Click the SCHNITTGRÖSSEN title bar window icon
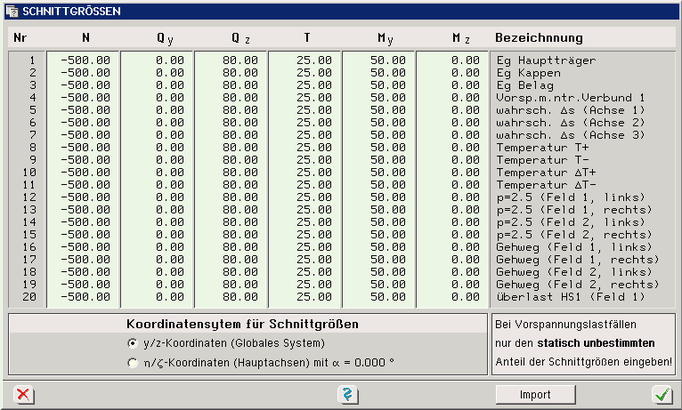682x410 pixels. pos(11,10)
